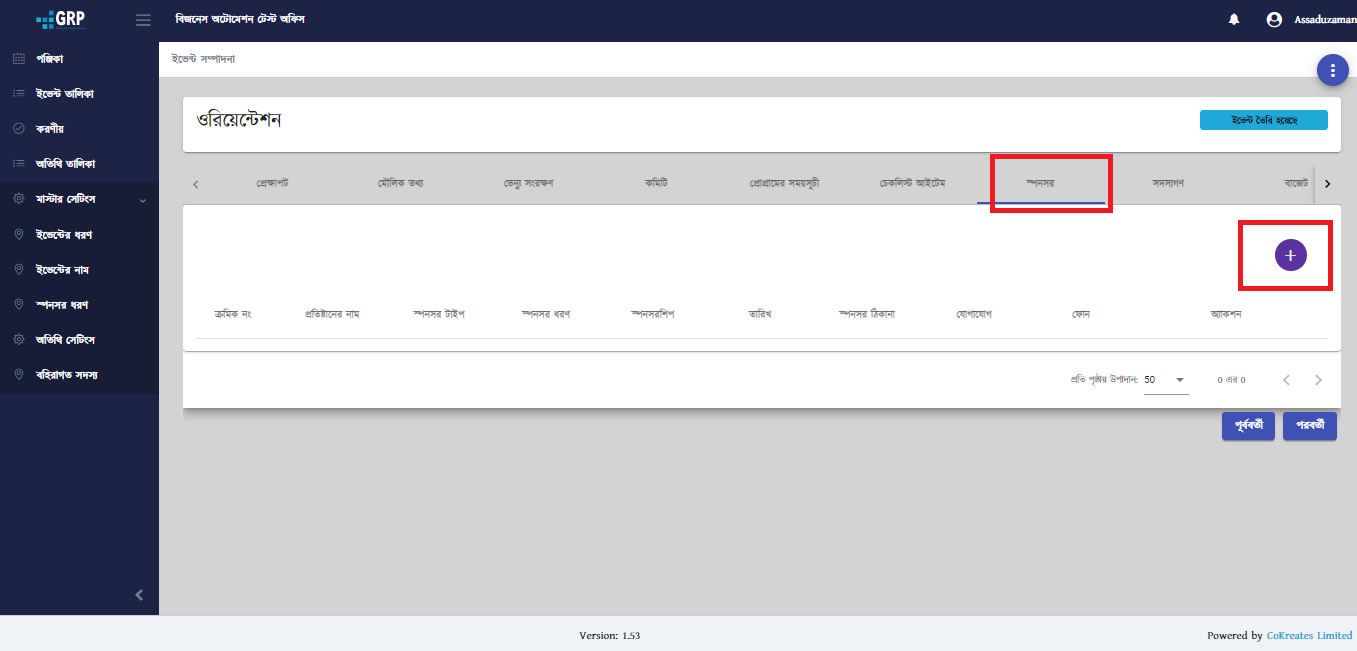1357x651 pixels.
Task: Open the user account avatar icon
Action: (1274, 20)
